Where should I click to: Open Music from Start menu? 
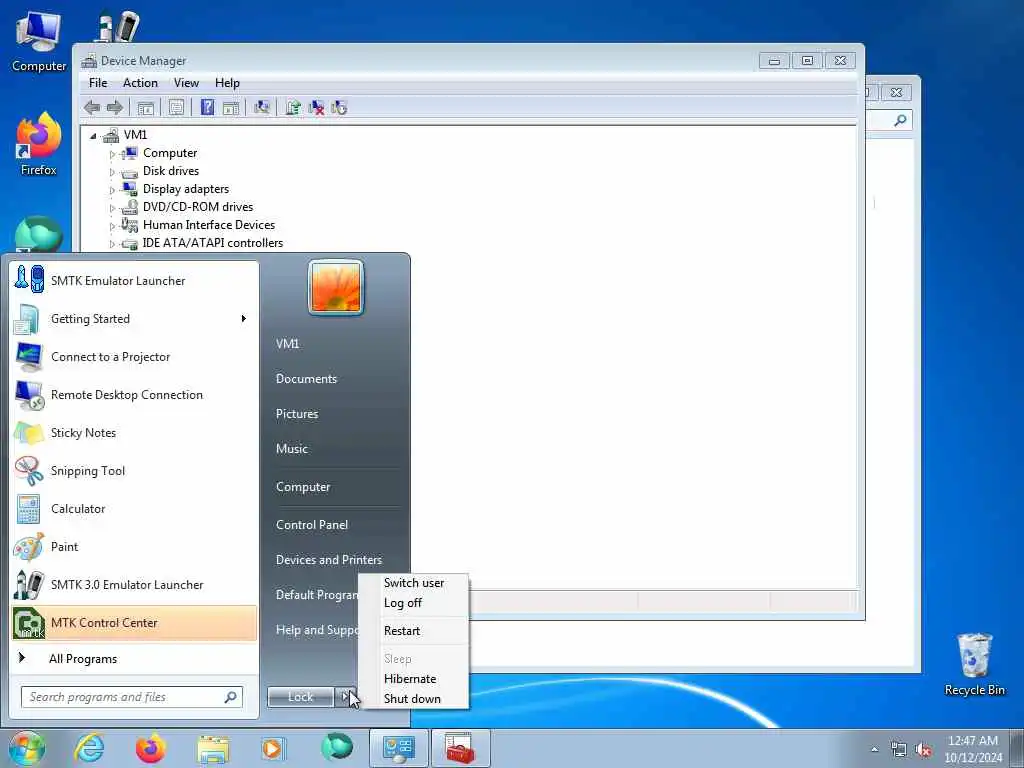(x=291, y=449)
